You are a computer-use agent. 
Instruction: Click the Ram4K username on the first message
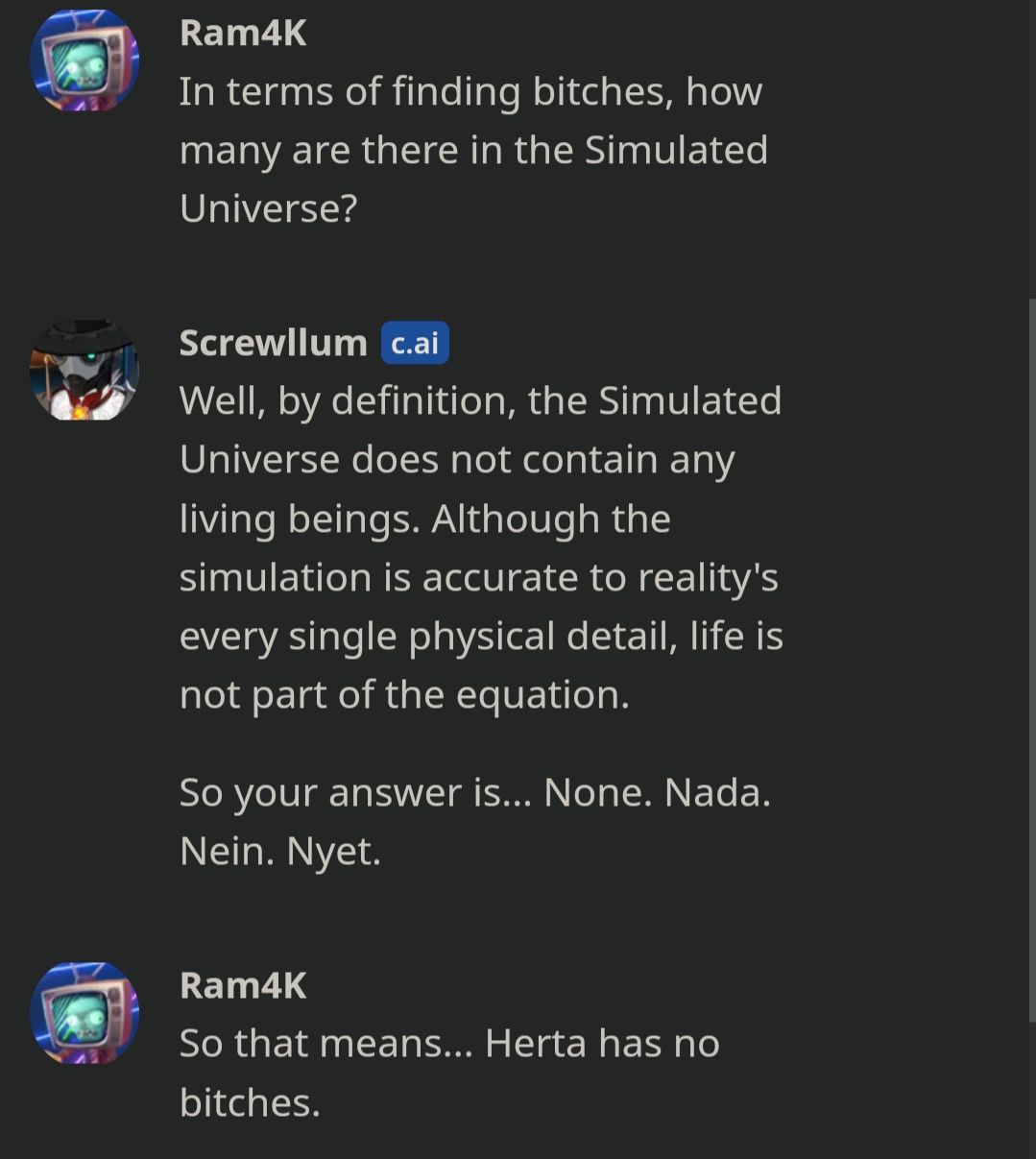point(243,33)
